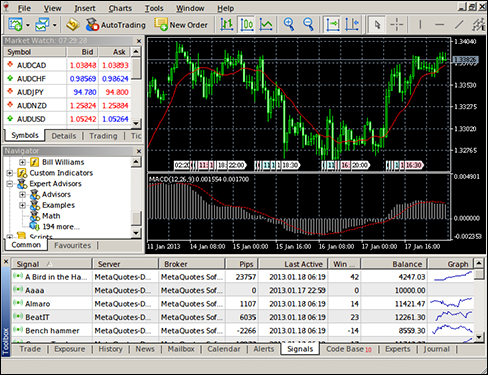488x375 pixels.
Task: Click the New Order button
Action: (181, 25)
